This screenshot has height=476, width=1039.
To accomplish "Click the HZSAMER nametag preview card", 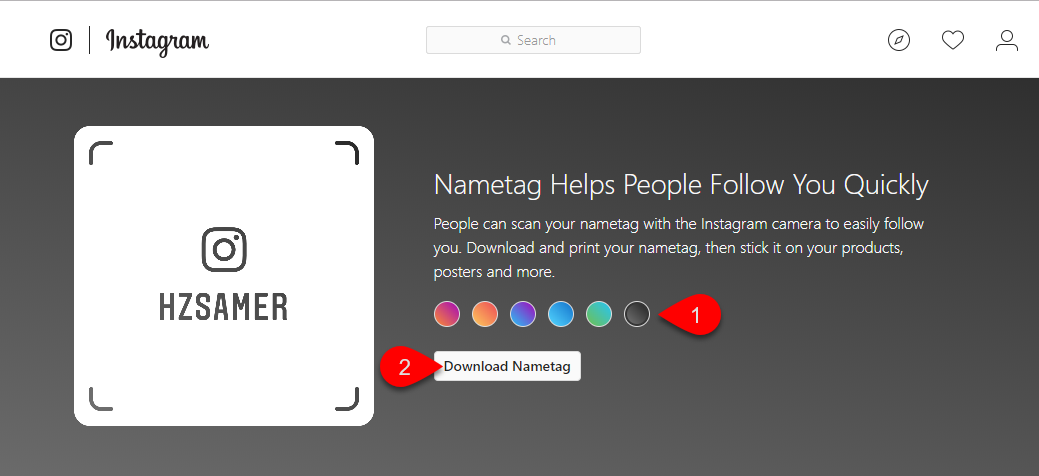I will (224, 276).
